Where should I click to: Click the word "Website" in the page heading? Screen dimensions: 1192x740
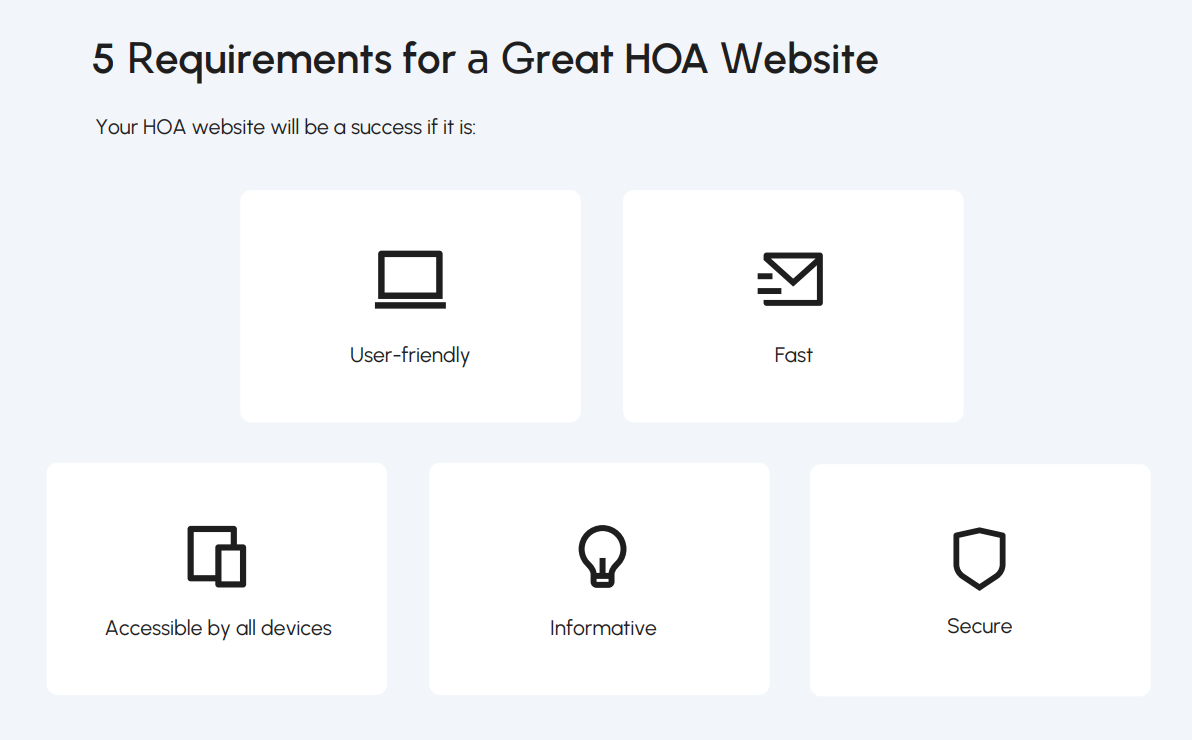pos(800,59)
